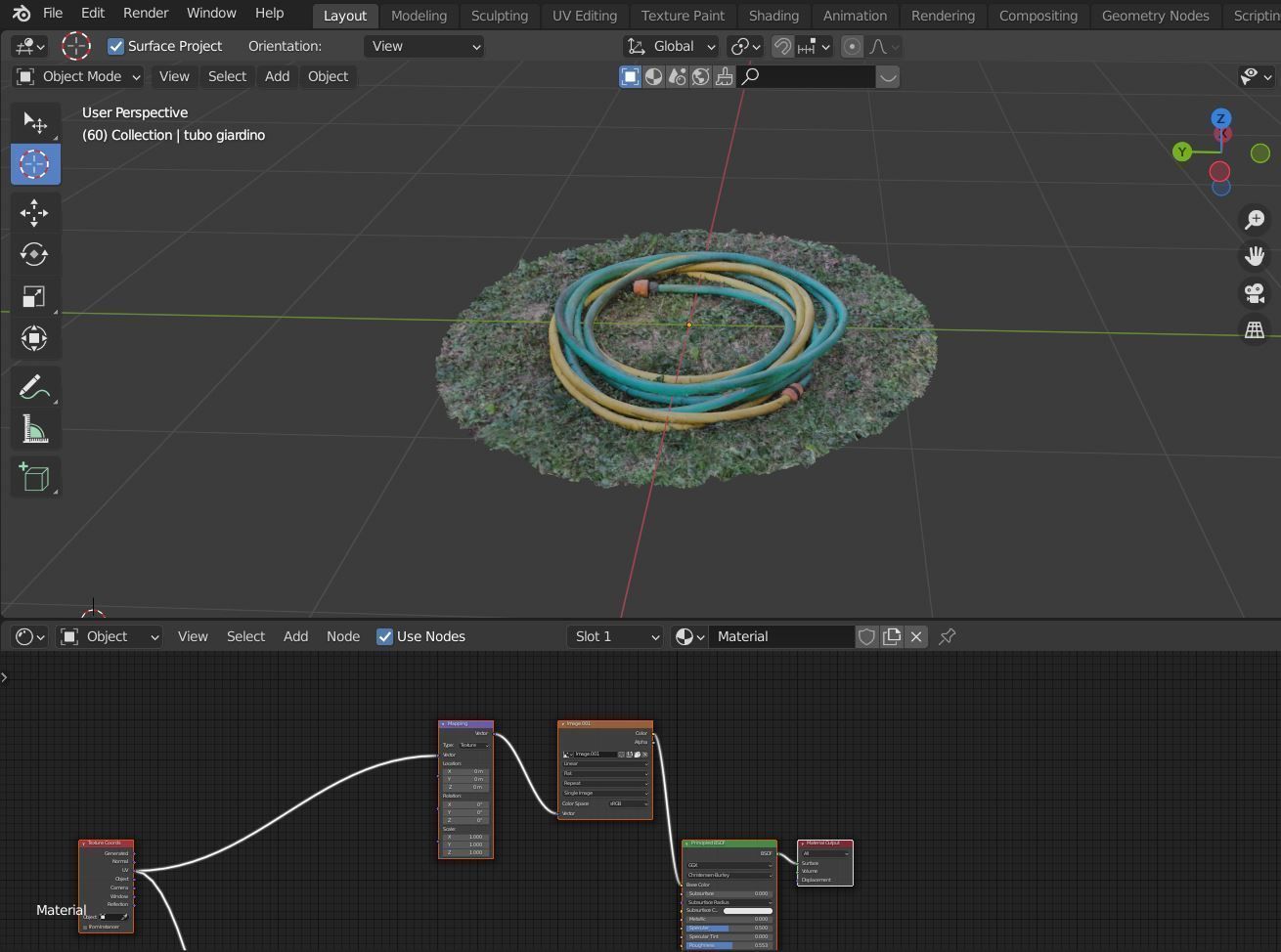Click the Z axis gizmo handle
Viewport: 1281px width, 952px height.
[x=1220, y=118]
